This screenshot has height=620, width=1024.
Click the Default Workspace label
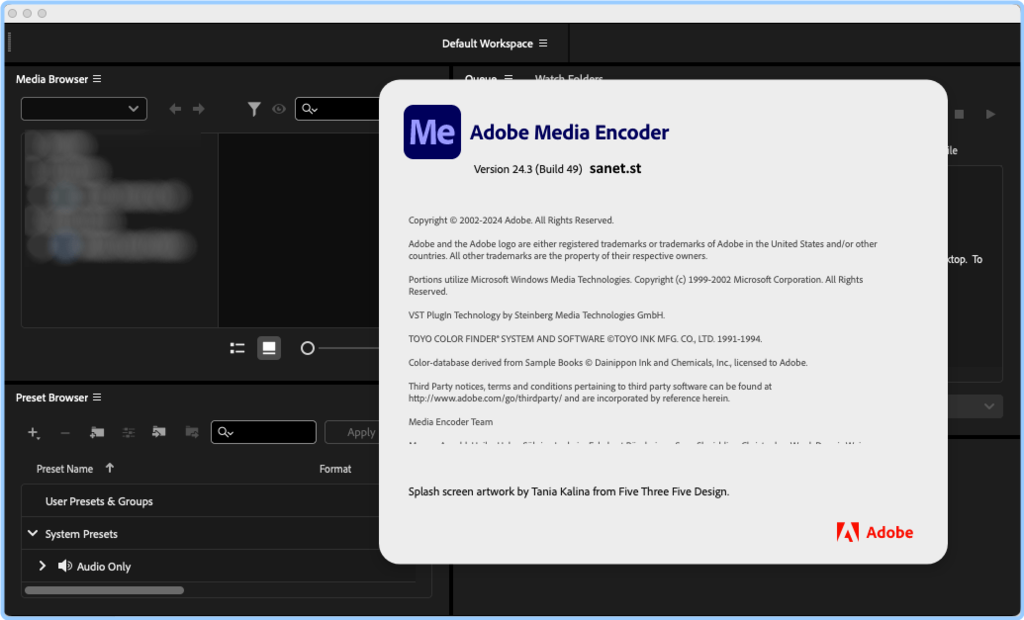[487, 44]
